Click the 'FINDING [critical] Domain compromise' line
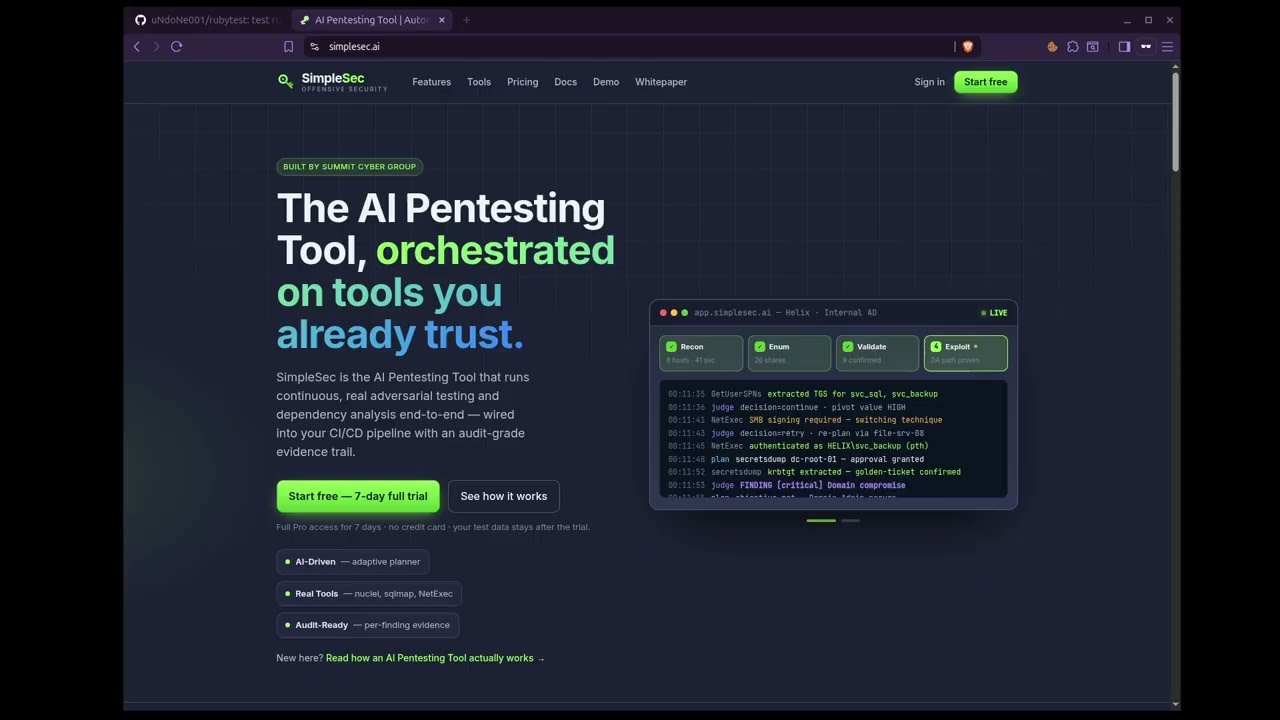 787,485
